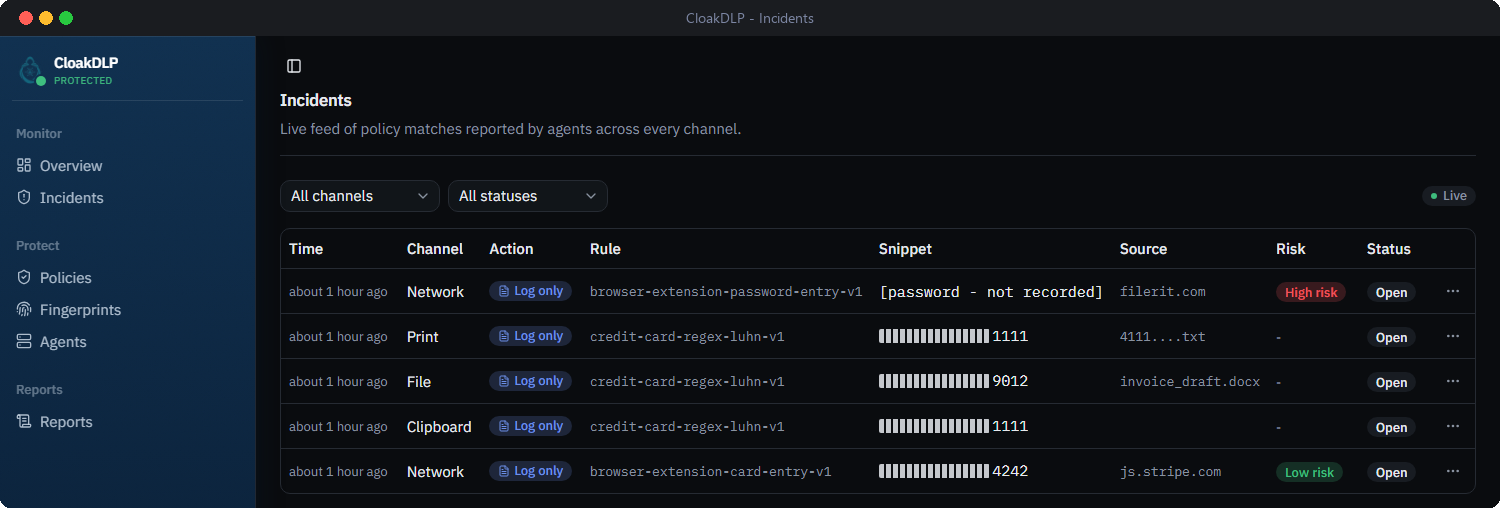Screen dimensions: 1500x508
Task: Click source 4111....txt
Action: point(1163,337)
